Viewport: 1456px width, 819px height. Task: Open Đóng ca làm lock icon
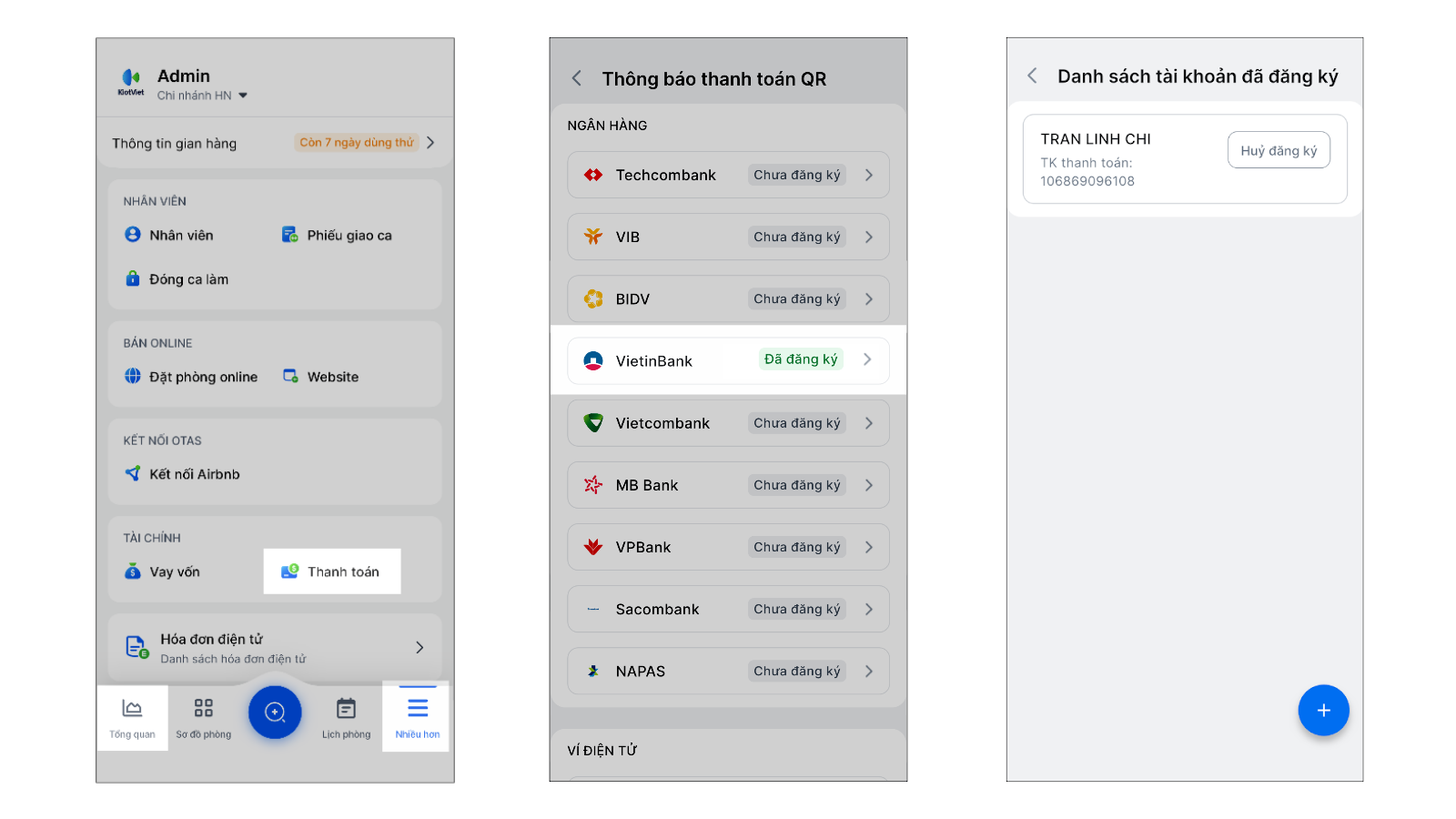133,279
